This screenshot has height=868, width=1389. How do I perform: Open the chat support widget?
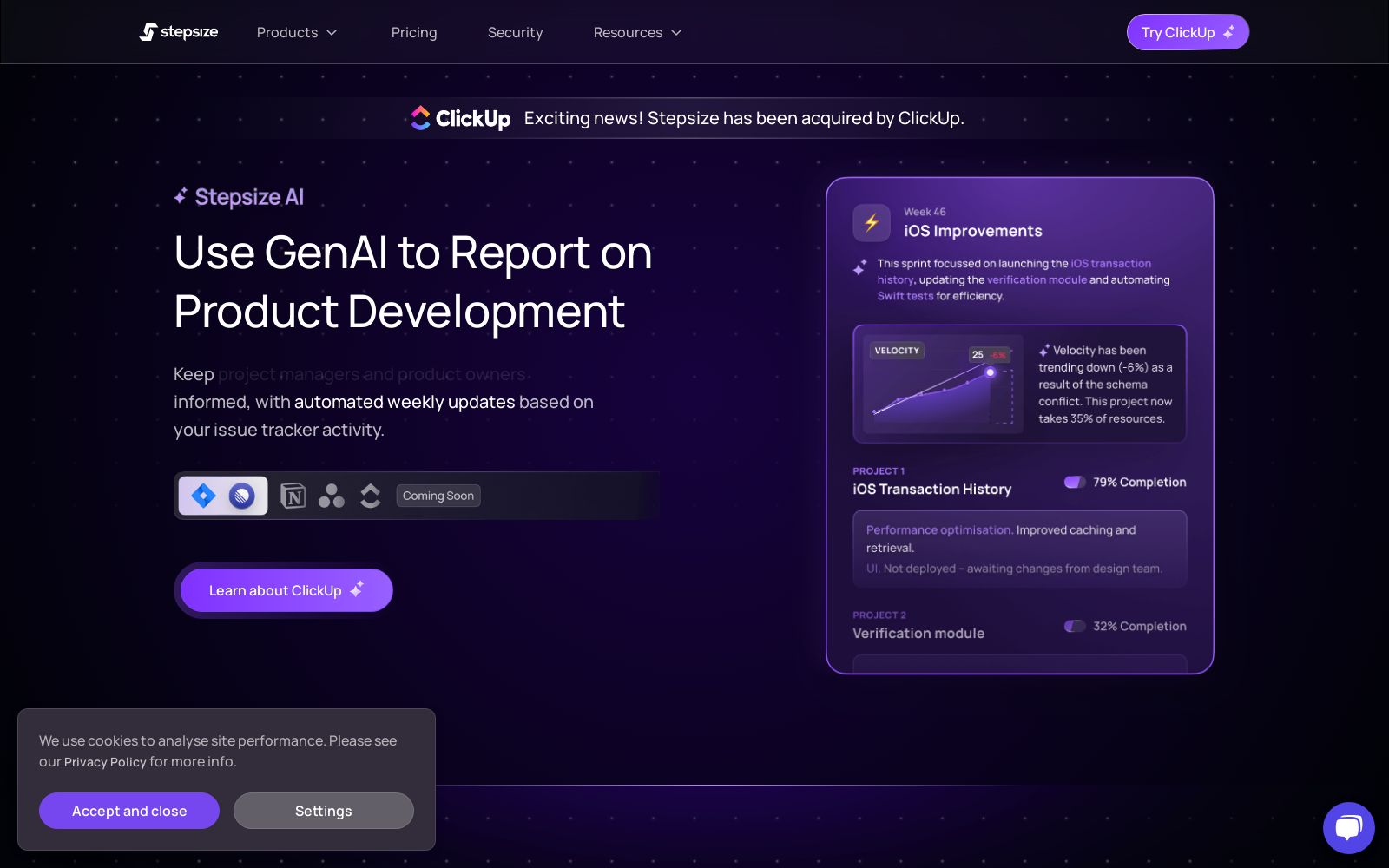(x=1348, y=827)
